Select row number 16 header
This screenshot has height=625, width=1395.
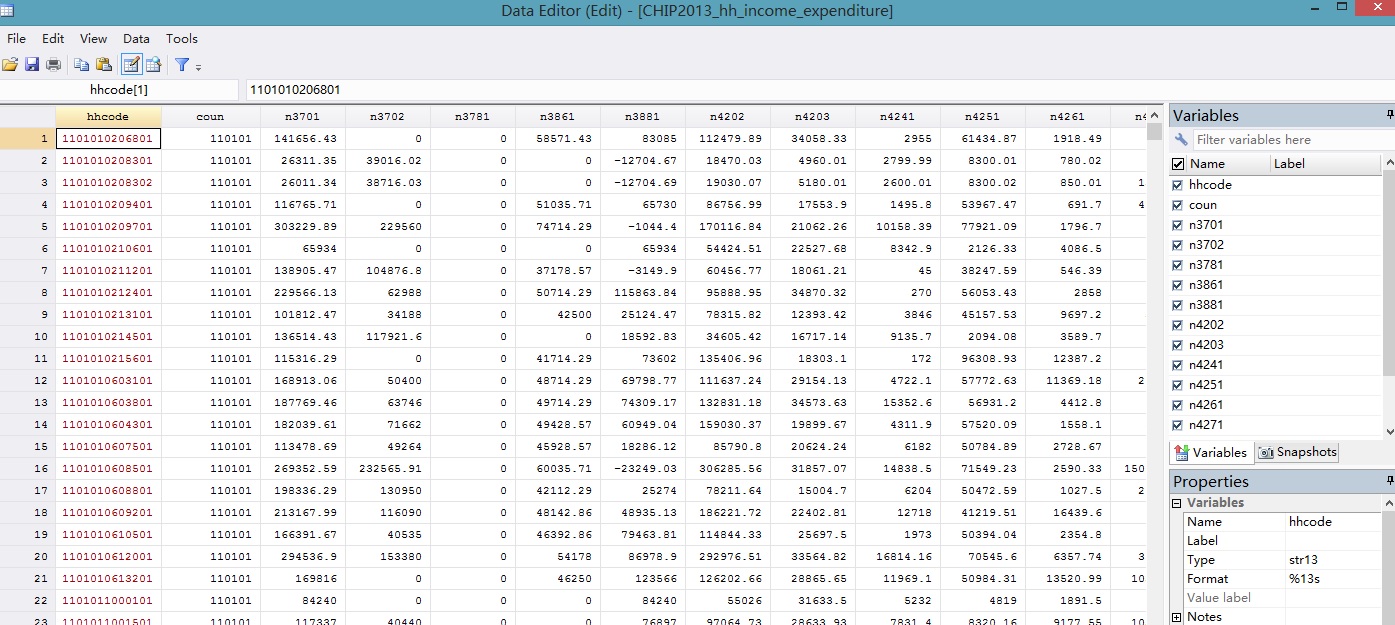[x=28, y=468]
